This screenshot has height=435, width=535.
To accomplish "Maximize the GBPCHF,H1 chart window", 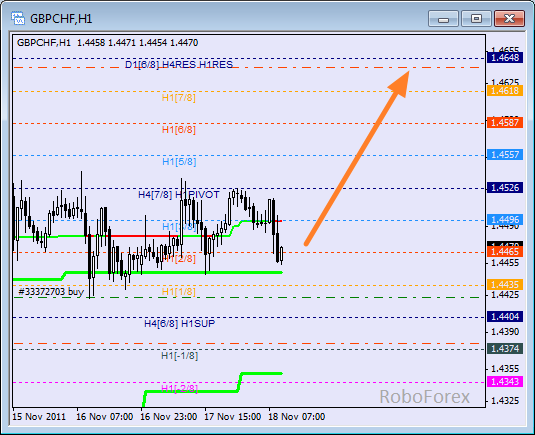I will [x=476, y=18].
